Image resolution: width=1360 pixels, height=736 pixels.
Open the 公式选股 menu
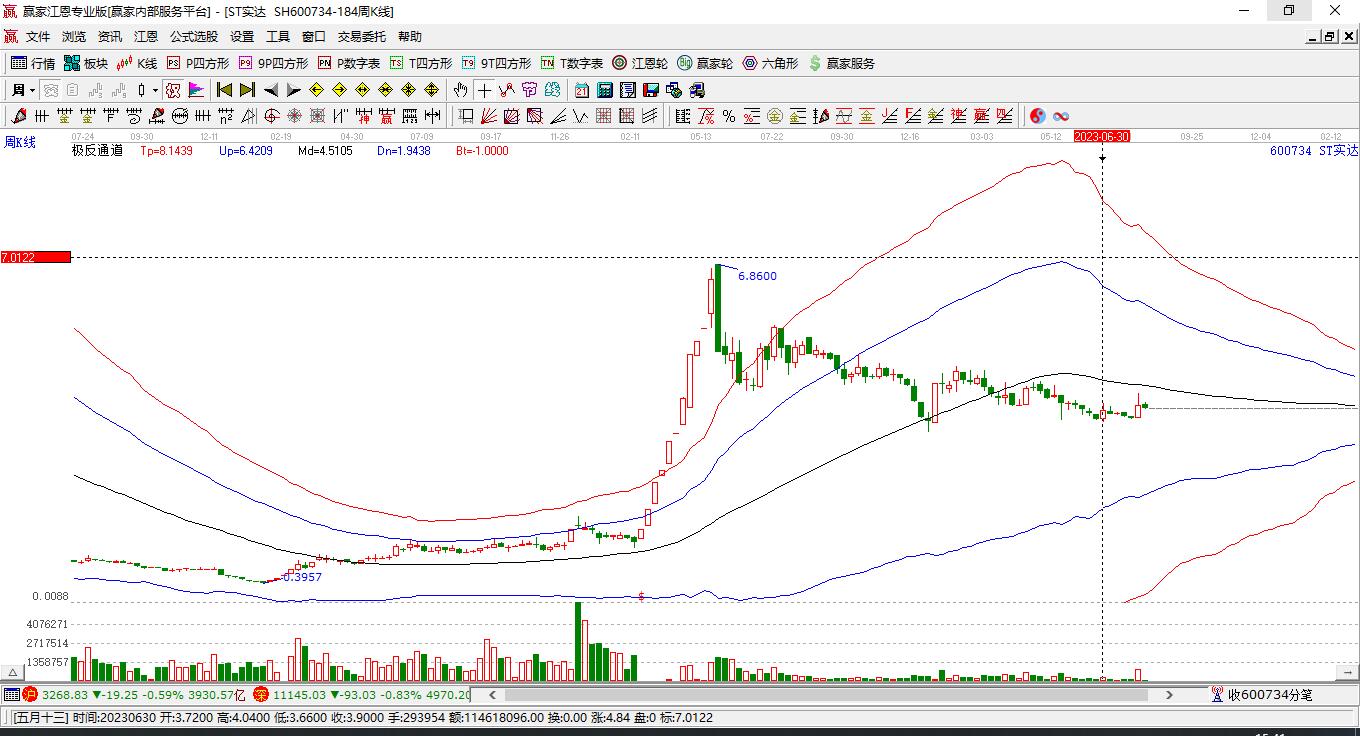194,37
